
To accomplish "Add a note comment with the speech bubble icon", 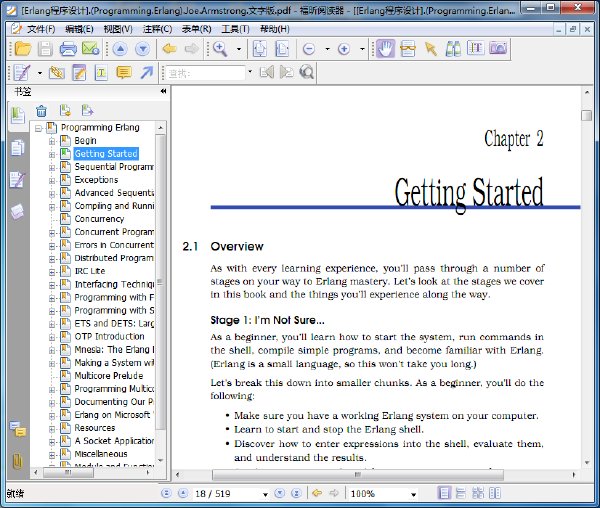I will [x=124, y=72].
